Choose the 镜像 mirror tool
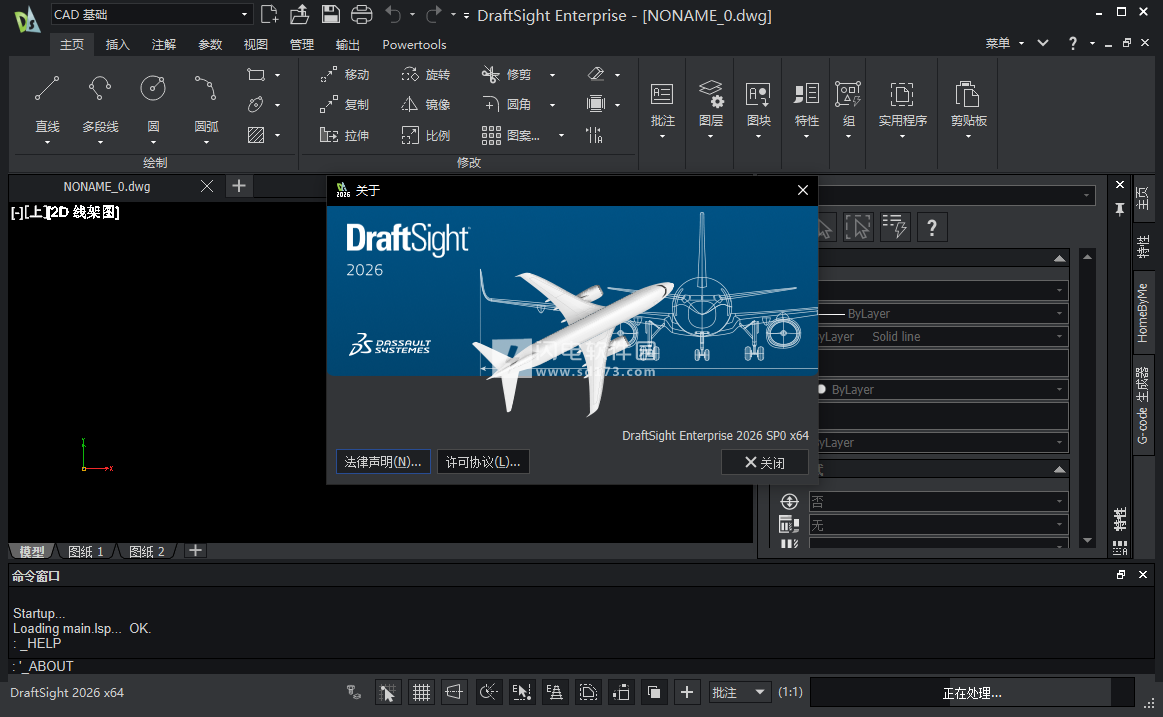Image resolution: width=1163 pixels, height=717 pixels. click(x=425, y=105)
